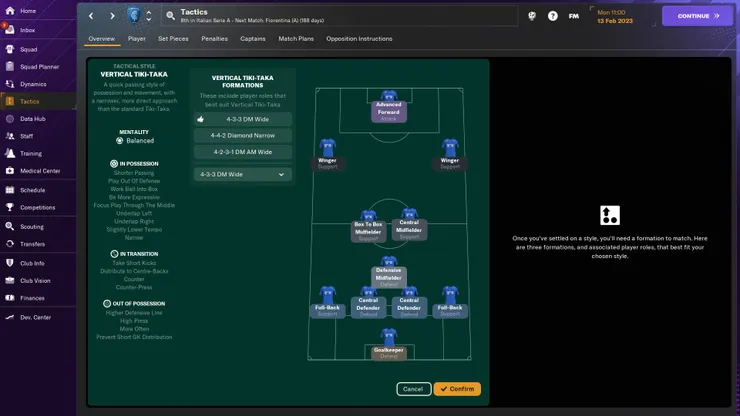Go forward with the right arrow
This screenshot has width=740, height=416.
pos(112,16)
